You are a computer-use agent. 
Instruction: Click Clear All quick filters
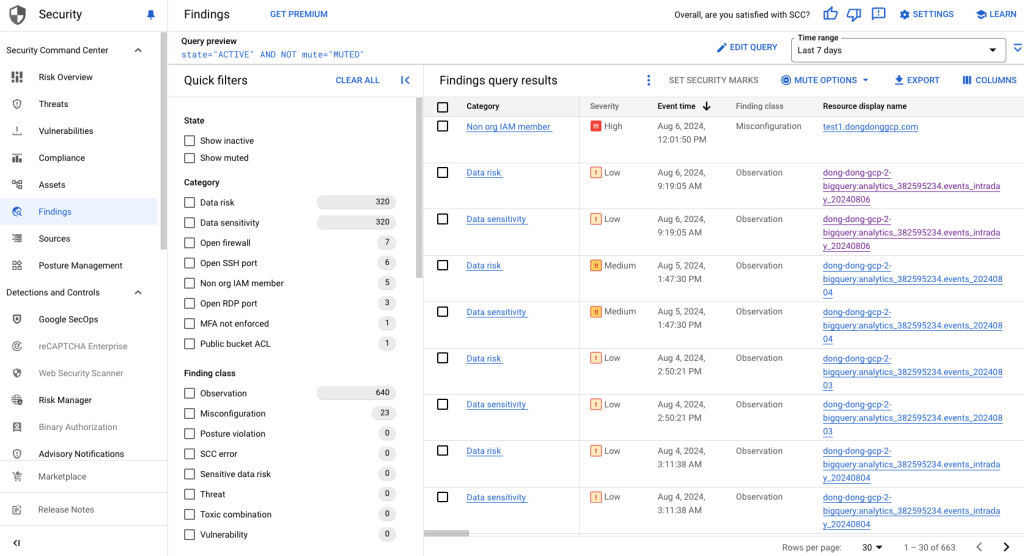(357, 80)
